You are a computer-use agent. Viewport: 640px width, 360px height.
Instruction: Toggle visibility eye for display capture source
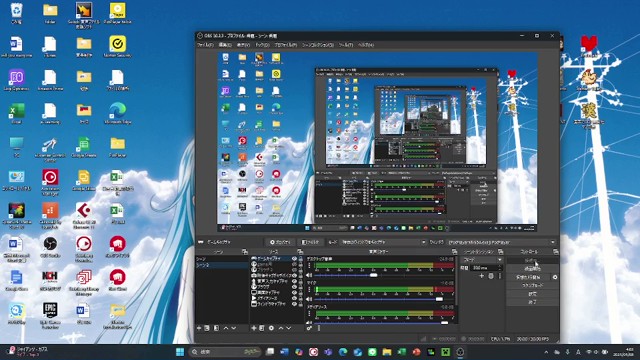coord(294,293)
